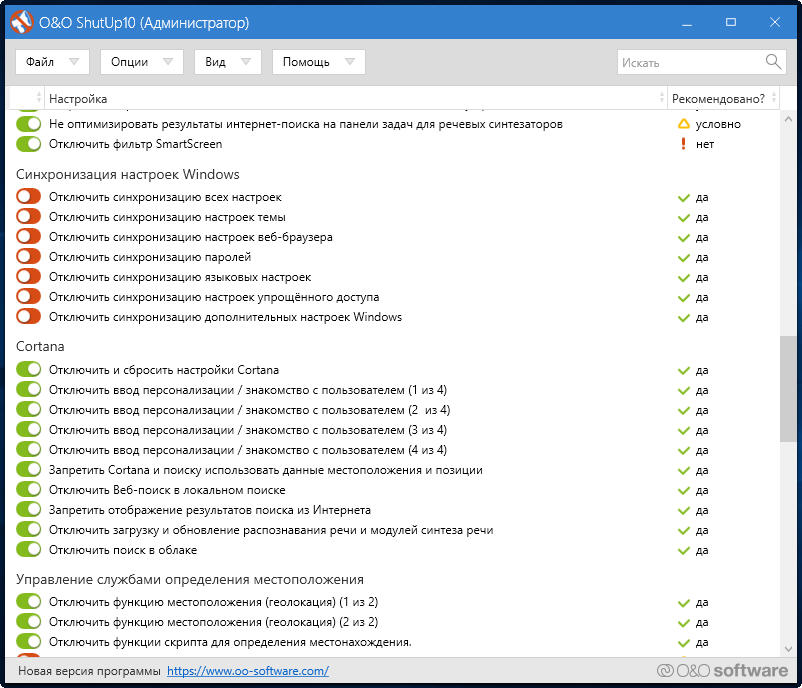The height and width of the screenshot is (688, 802).
Task: Enable 'Отключить синхронизацию языковых настроек' toggle
Action: coord(28,276)
